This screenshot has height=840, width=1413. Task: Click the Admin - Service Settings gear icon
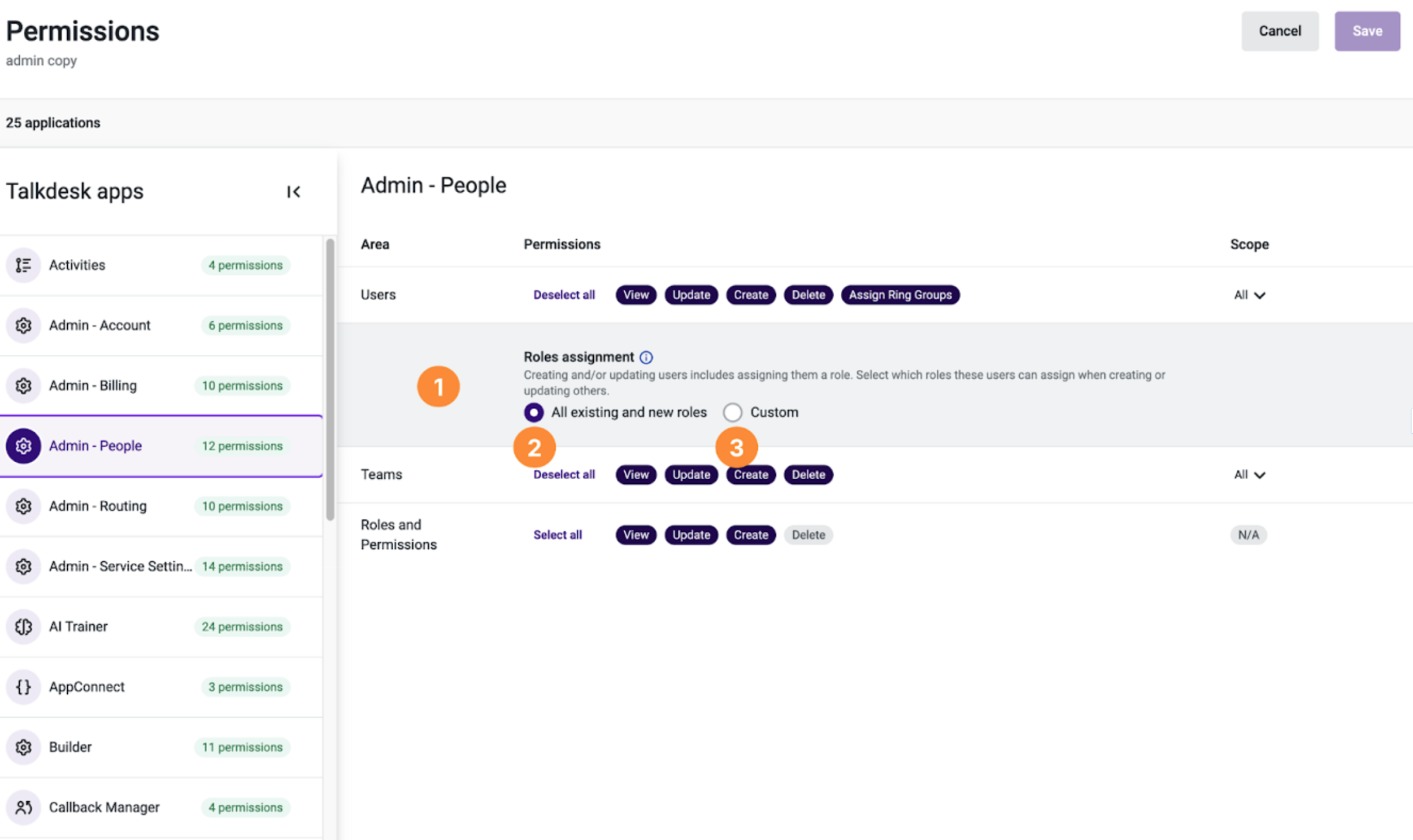(x=24, y=566)
